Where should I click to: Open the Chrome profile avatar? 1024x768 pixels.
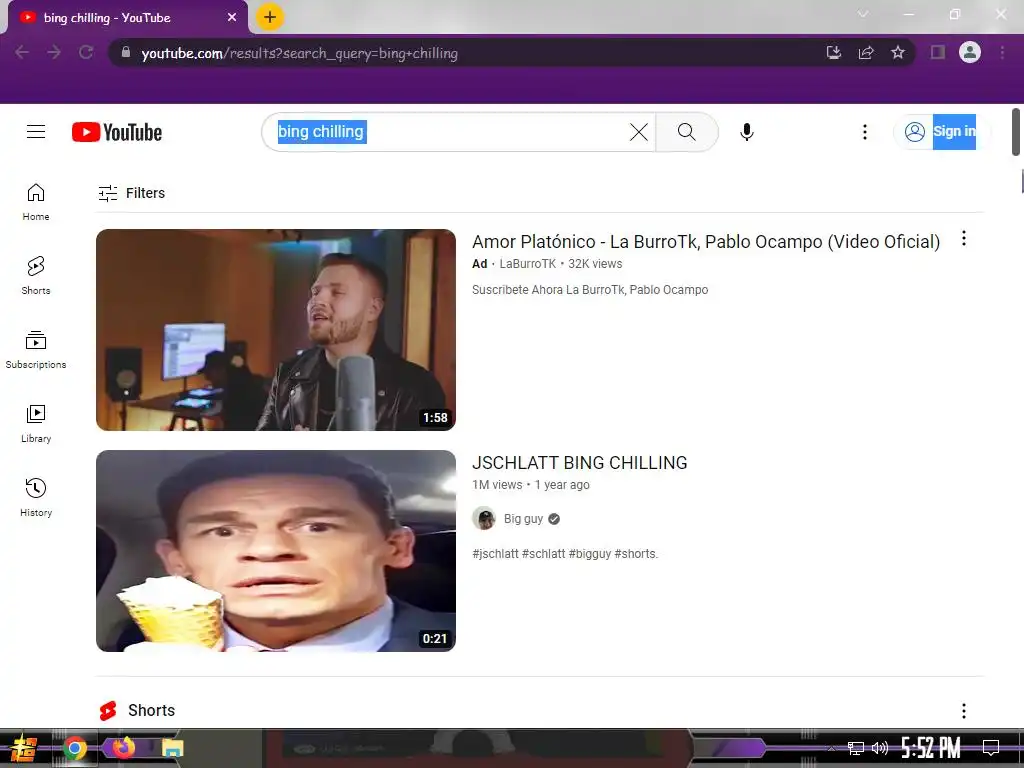970,52
